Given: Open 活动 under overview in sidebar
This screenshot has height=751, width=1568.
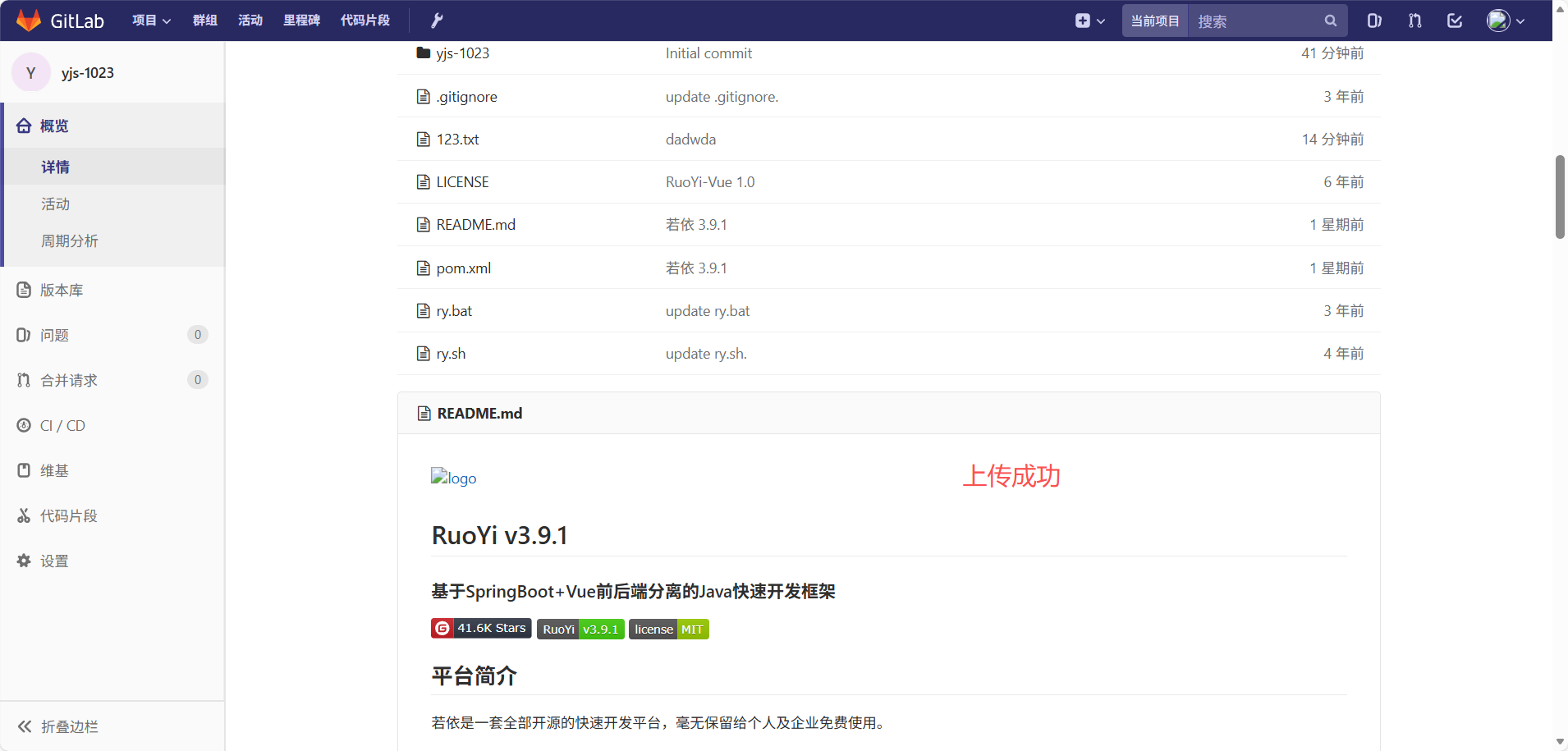Looking at the screenshot, I should tap(56, 204).
